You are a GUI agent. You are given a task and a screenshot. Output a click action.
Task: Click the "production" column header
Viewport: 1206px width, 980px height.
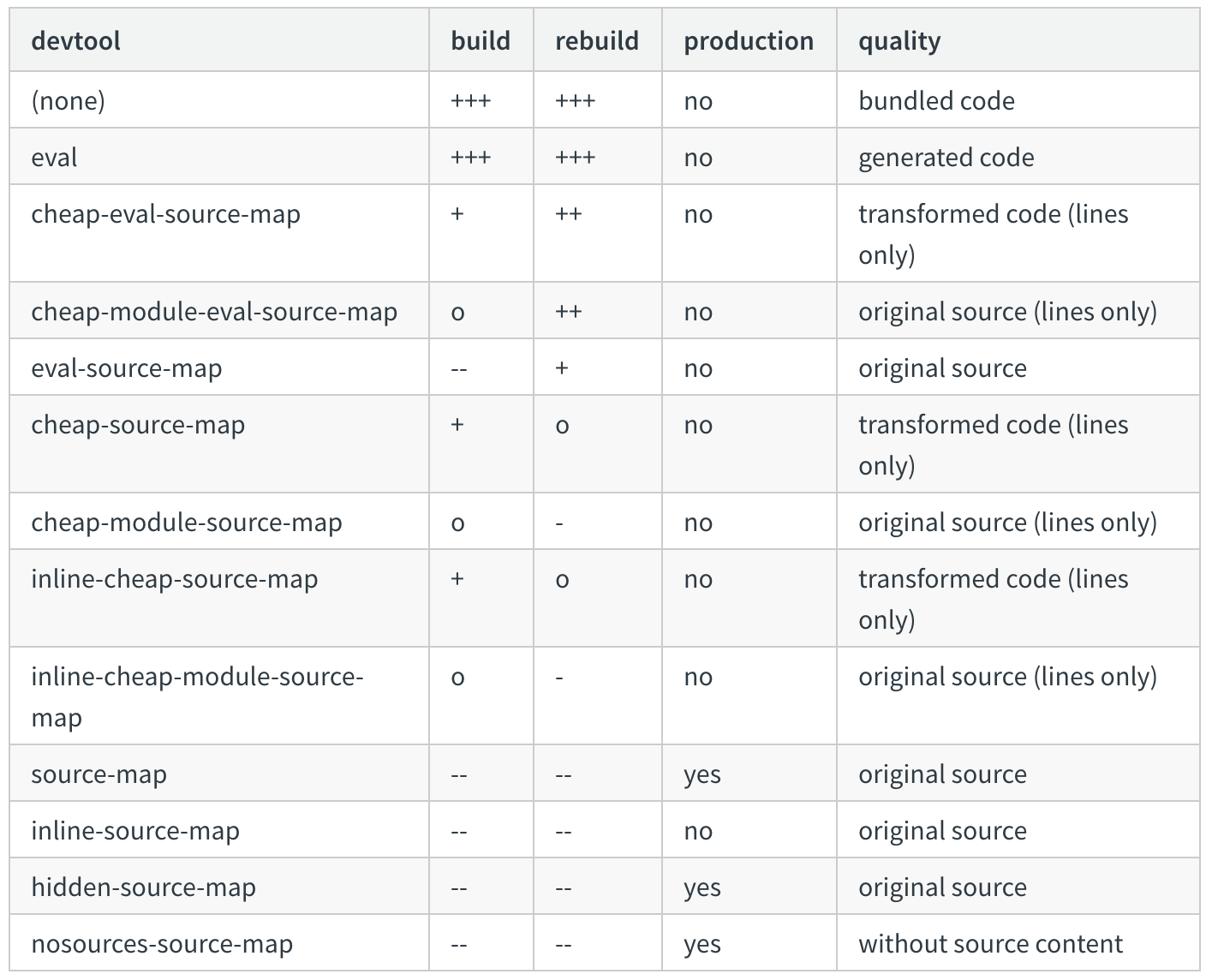pyautogui.click(x=748, y=41)
